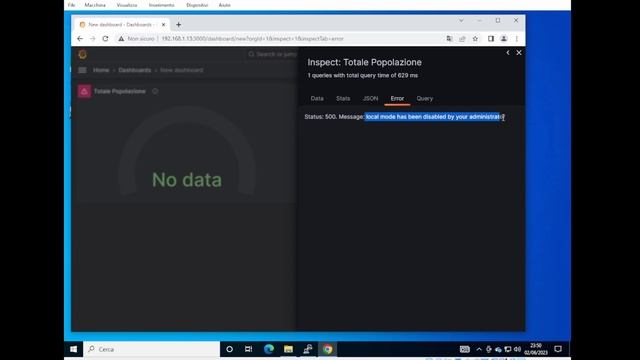Click the Home breadcrumb link

click(x=101, y=70)
